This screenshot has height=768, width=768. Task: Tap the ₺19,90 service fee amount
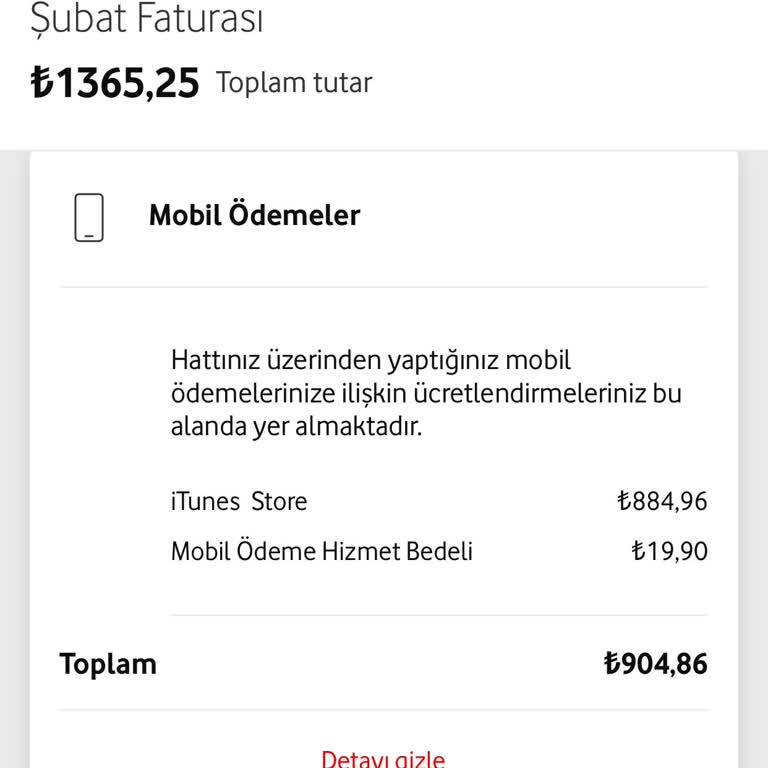coord(669,551)
